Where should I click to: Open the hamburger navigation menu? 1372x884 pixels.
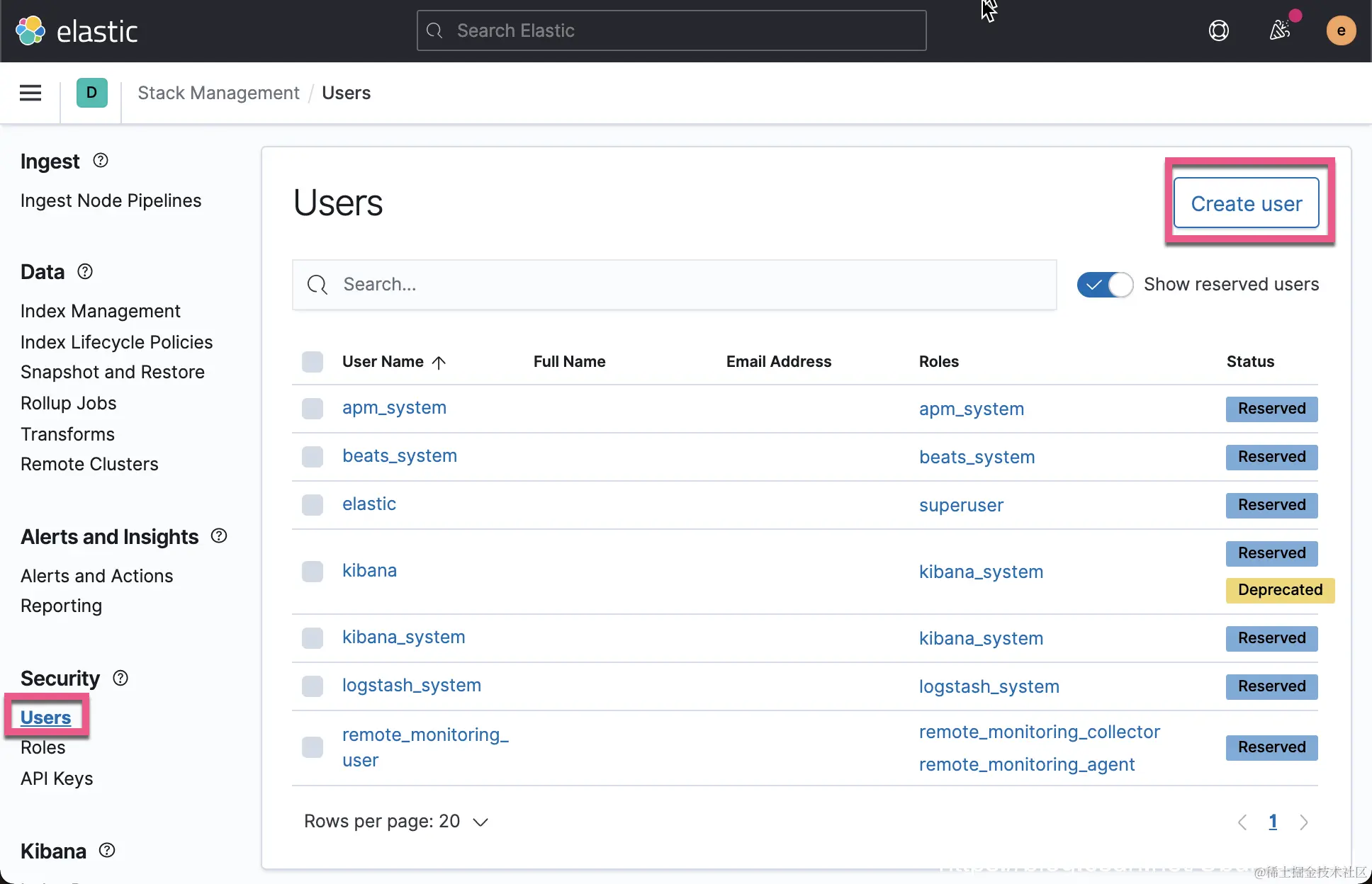(x=30, y=93)
